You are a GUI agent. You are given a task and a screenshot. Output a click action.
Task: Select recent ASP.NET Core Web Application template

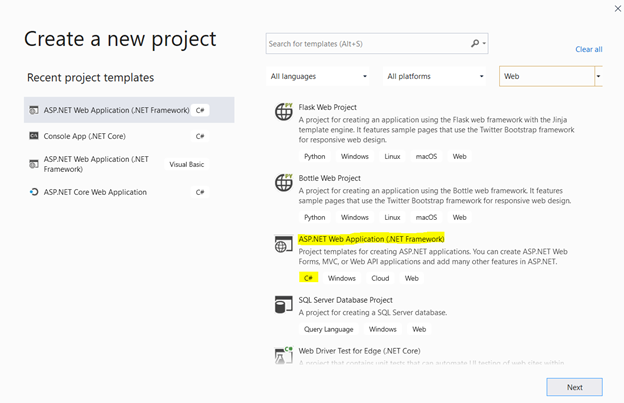click(129, 192)
